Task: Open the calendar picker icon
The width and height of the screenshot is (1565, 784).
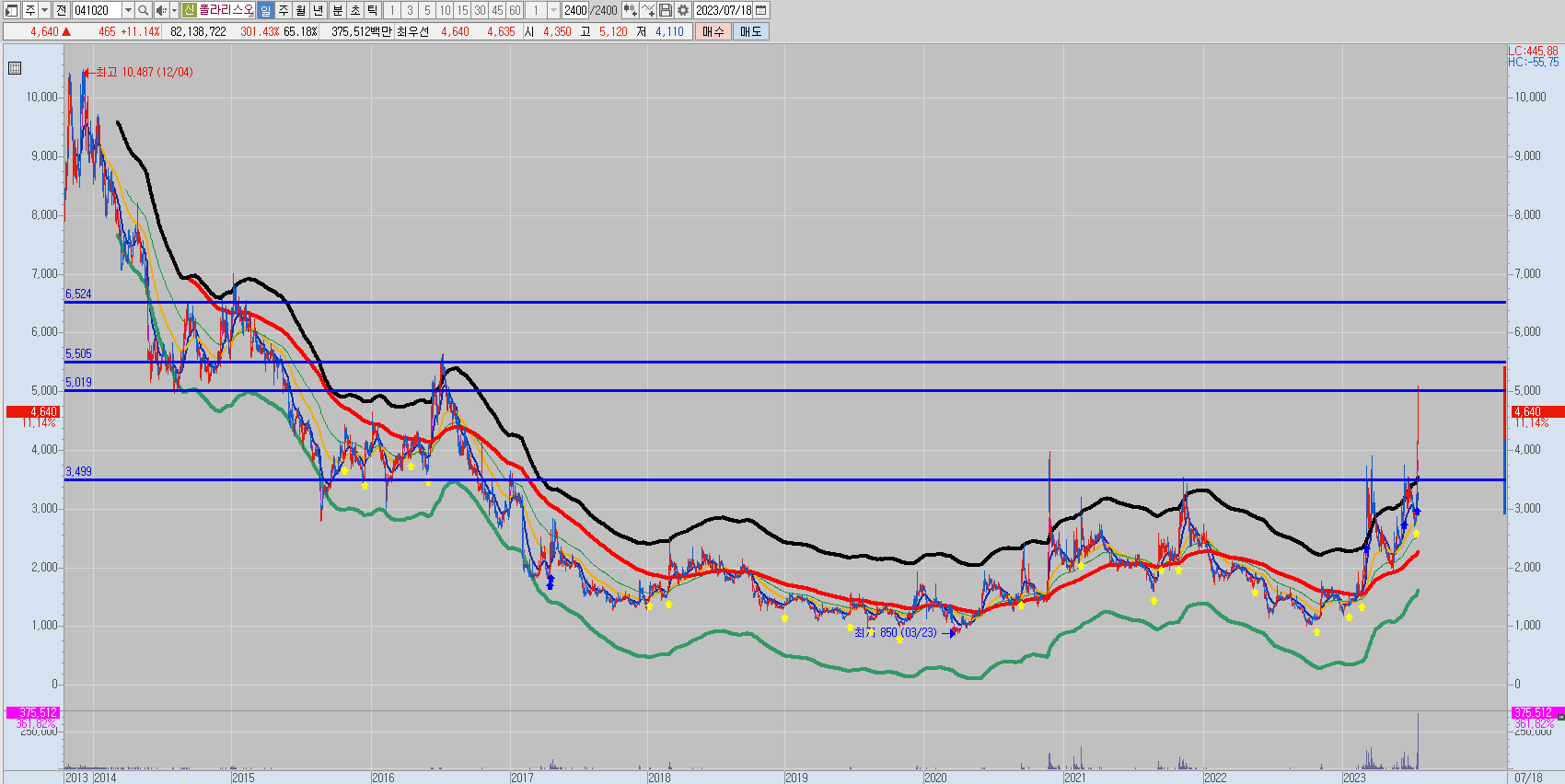Action: 761,10
